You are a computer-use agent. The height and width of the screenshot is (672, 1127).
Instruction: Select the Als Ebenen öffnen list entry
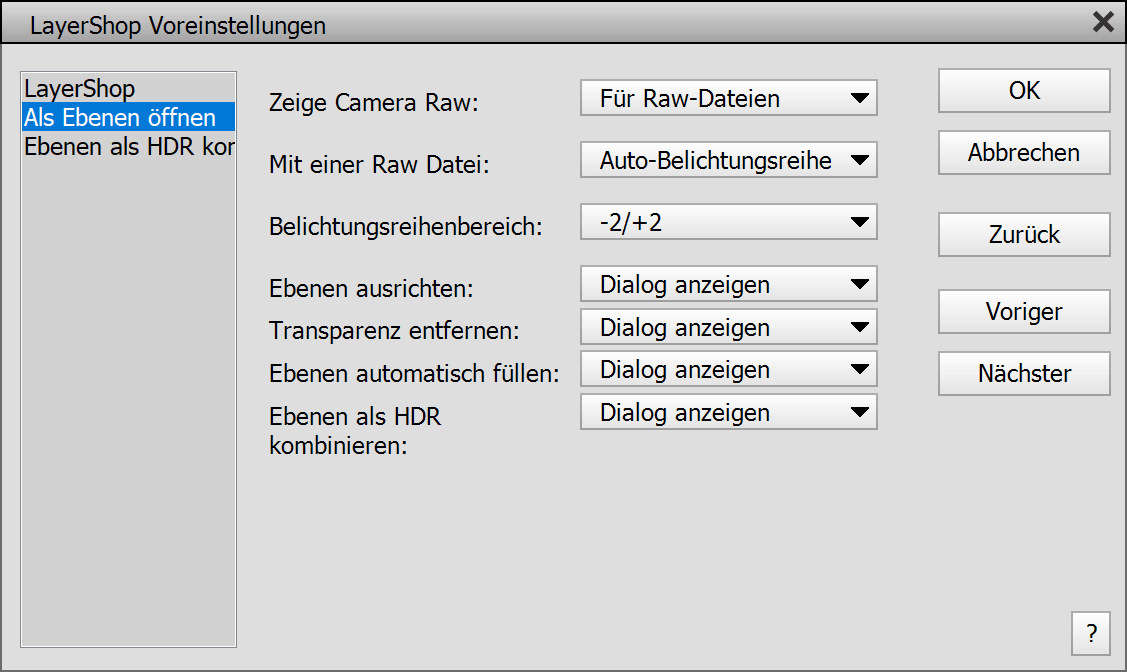coord(120,118)
